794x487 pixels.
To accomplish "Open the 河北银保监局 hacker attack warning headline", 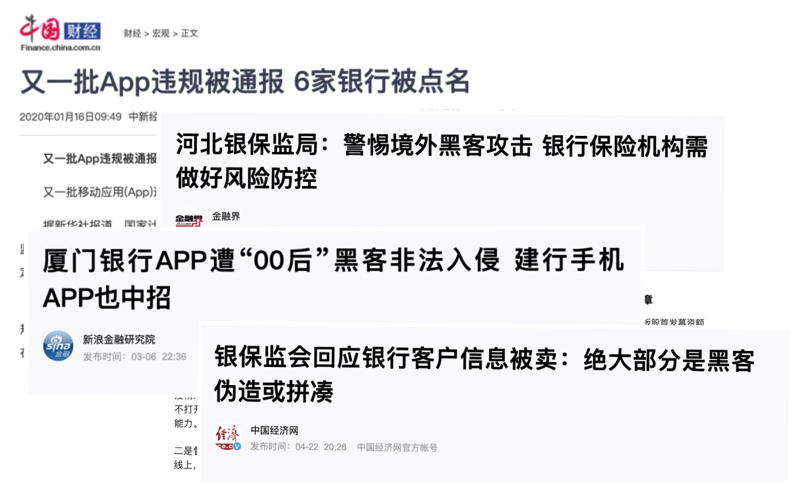I will click(442, 162).
